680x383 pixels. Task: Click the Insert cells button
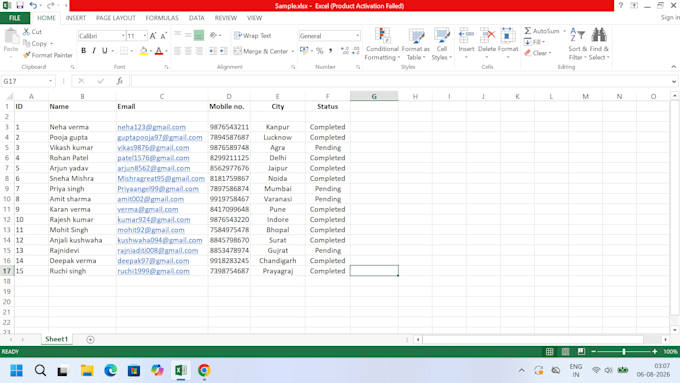point(466,44)
